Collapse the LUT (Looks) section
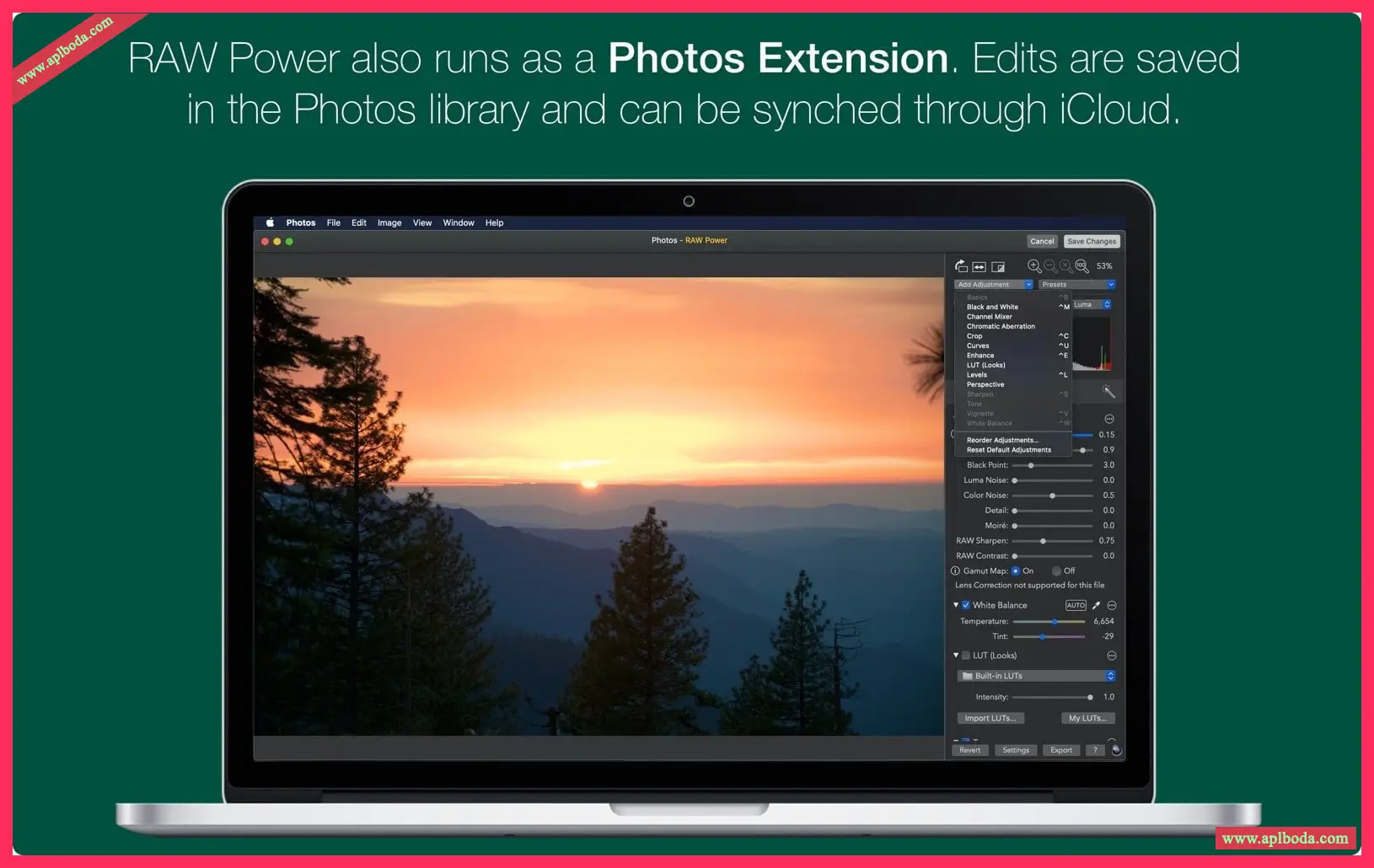The image size is (1374, 868). tap(956, 656)
